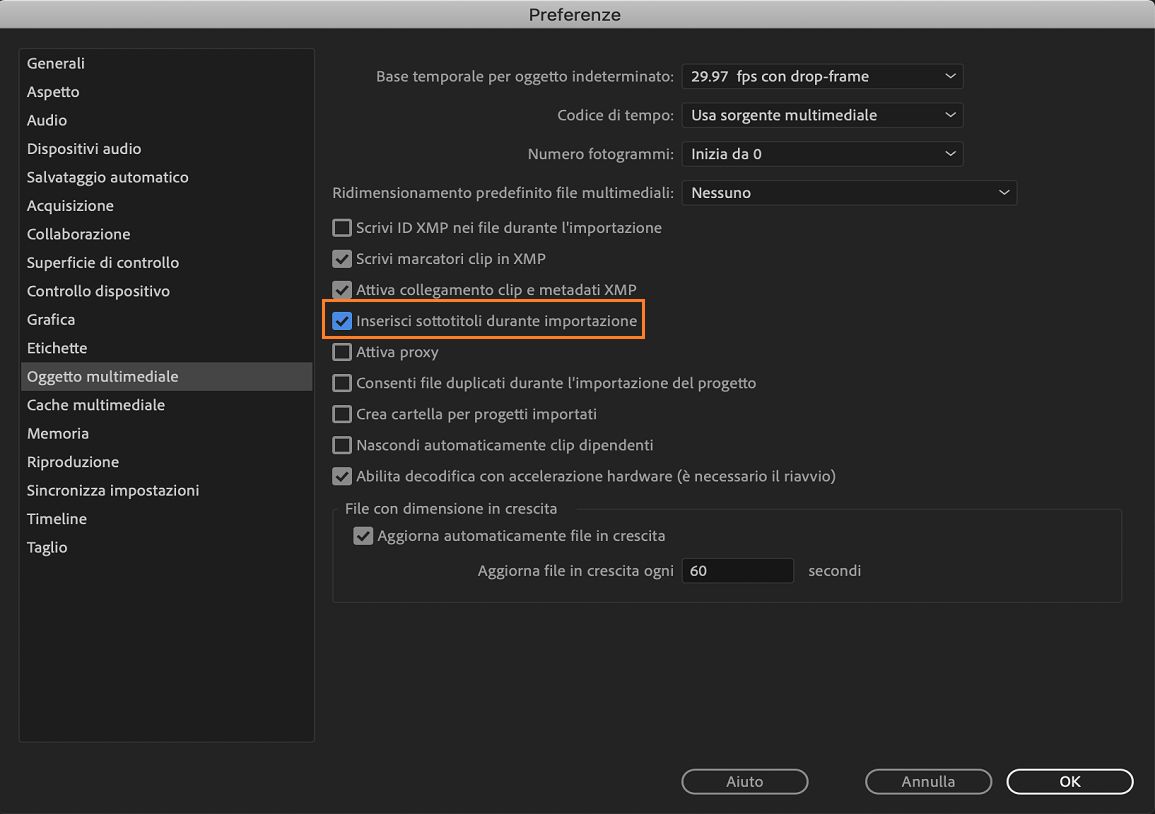Check Nascondi automaticamente clip dipendenti
This screenshot has height=814, width=1155.
(x=342, y=445)
